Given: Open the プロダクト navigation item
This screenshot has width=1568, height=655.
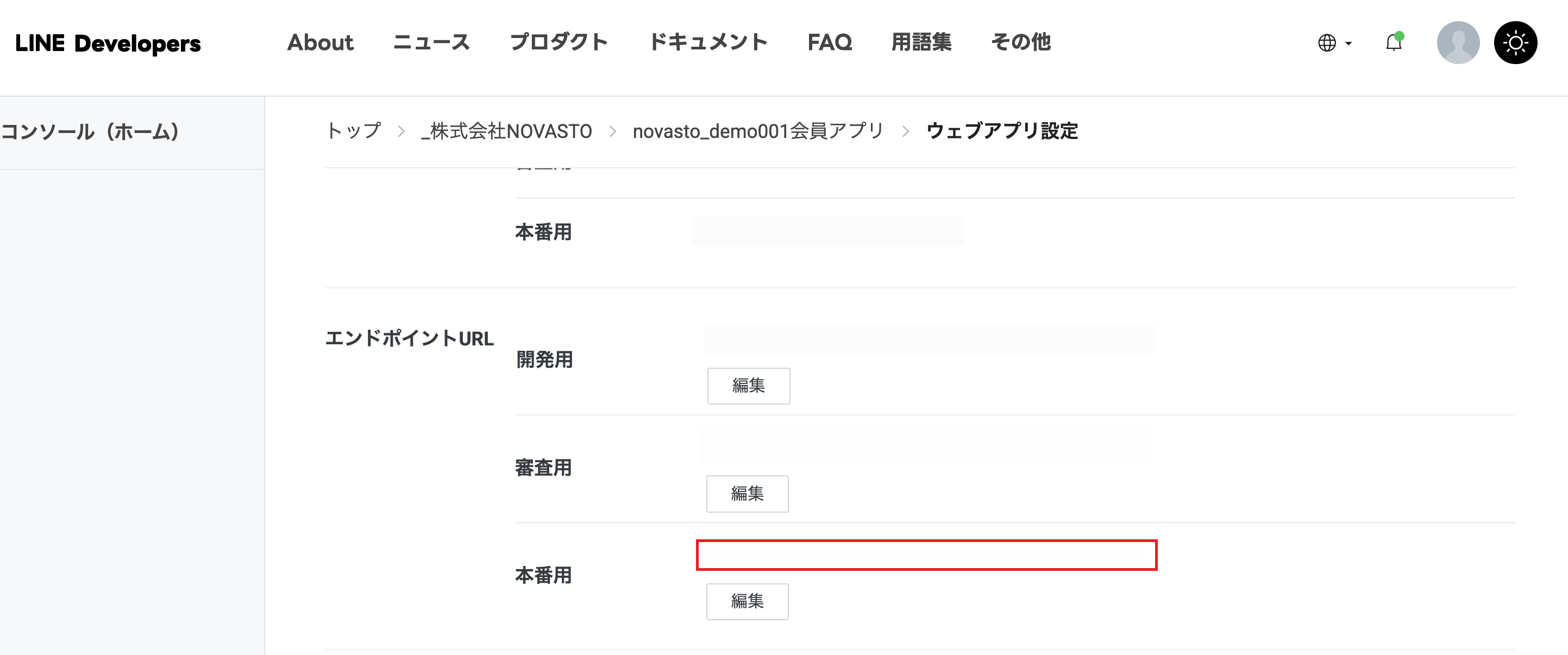Looking at the screenshot, I should (559, 42).
